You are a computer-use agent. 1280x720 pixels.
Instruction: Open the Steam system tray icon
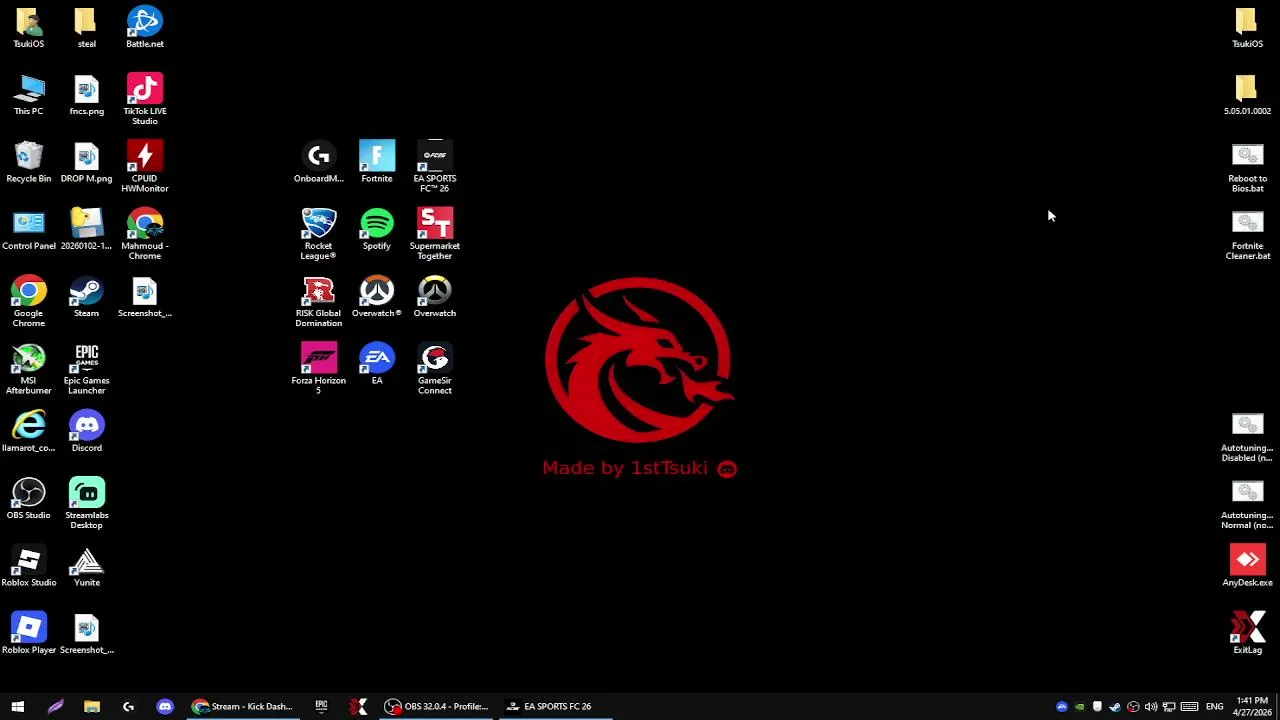(x=1115, y=707)
